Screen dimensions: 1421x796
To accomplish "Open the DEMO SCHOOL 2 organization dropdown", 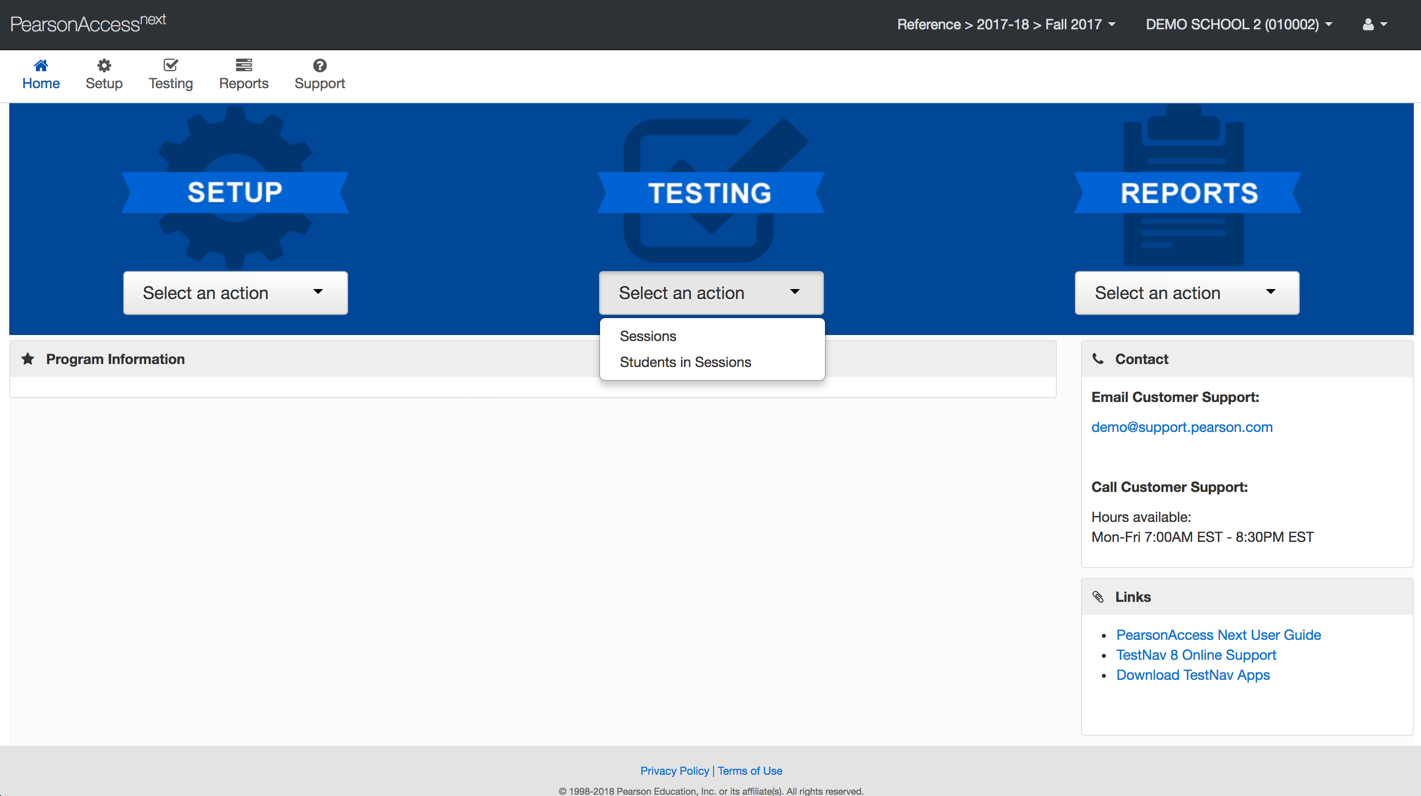I will [x=1238, y=24].
